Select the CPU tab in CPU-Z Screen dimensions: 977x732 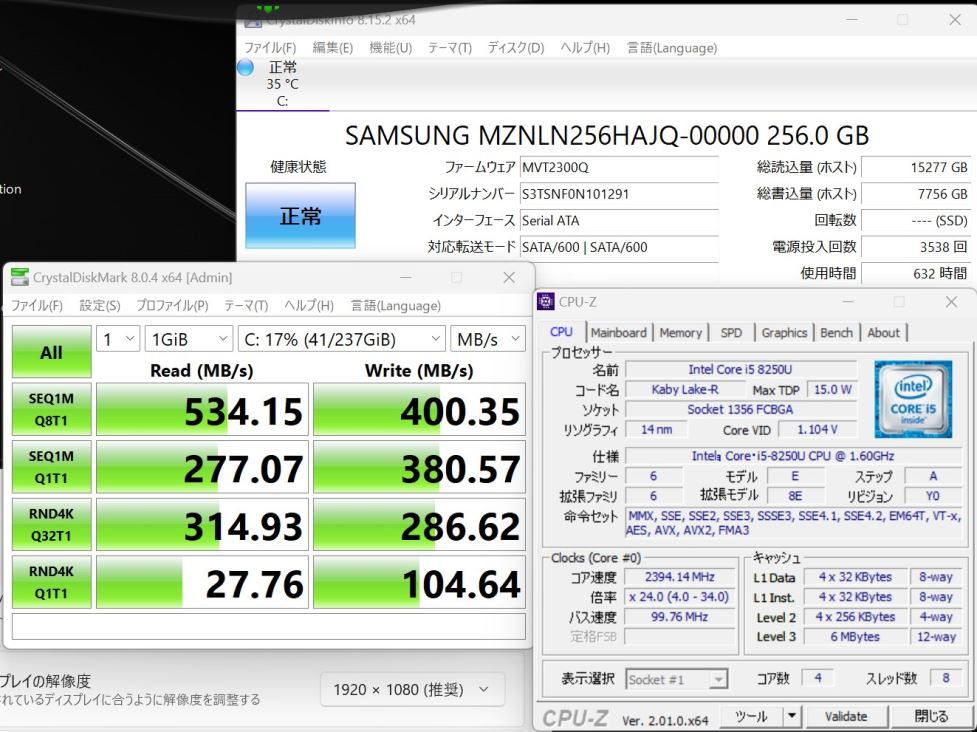[x=561, y=331]
